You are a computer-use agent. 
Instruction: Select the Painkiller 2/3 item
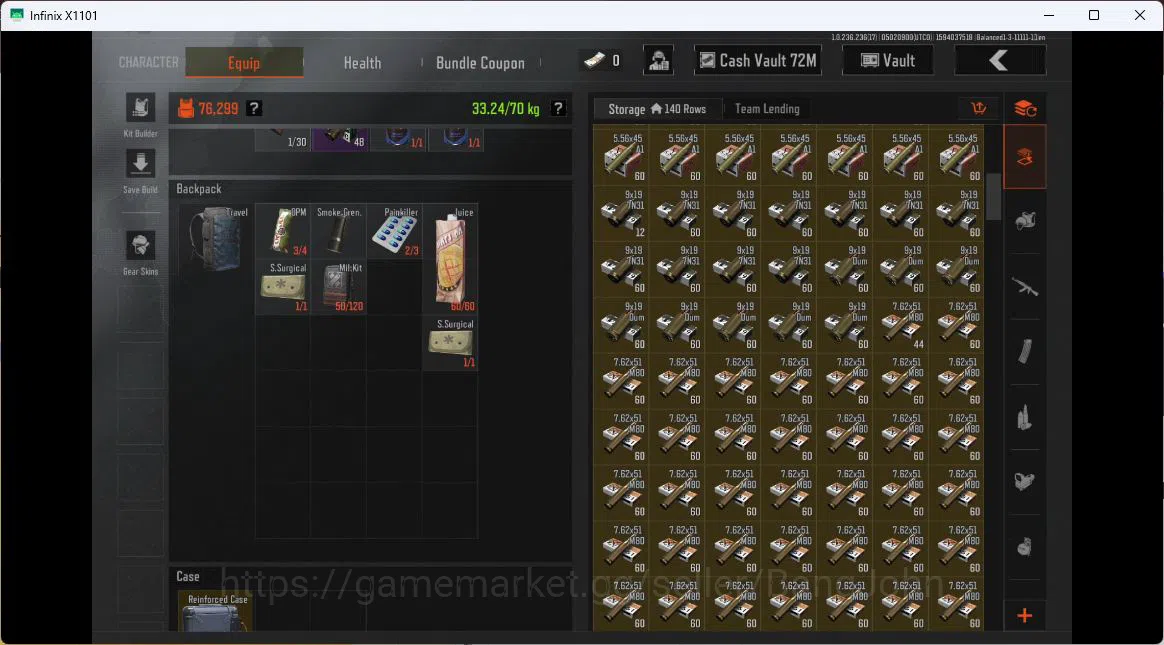(x=395, y=231)
